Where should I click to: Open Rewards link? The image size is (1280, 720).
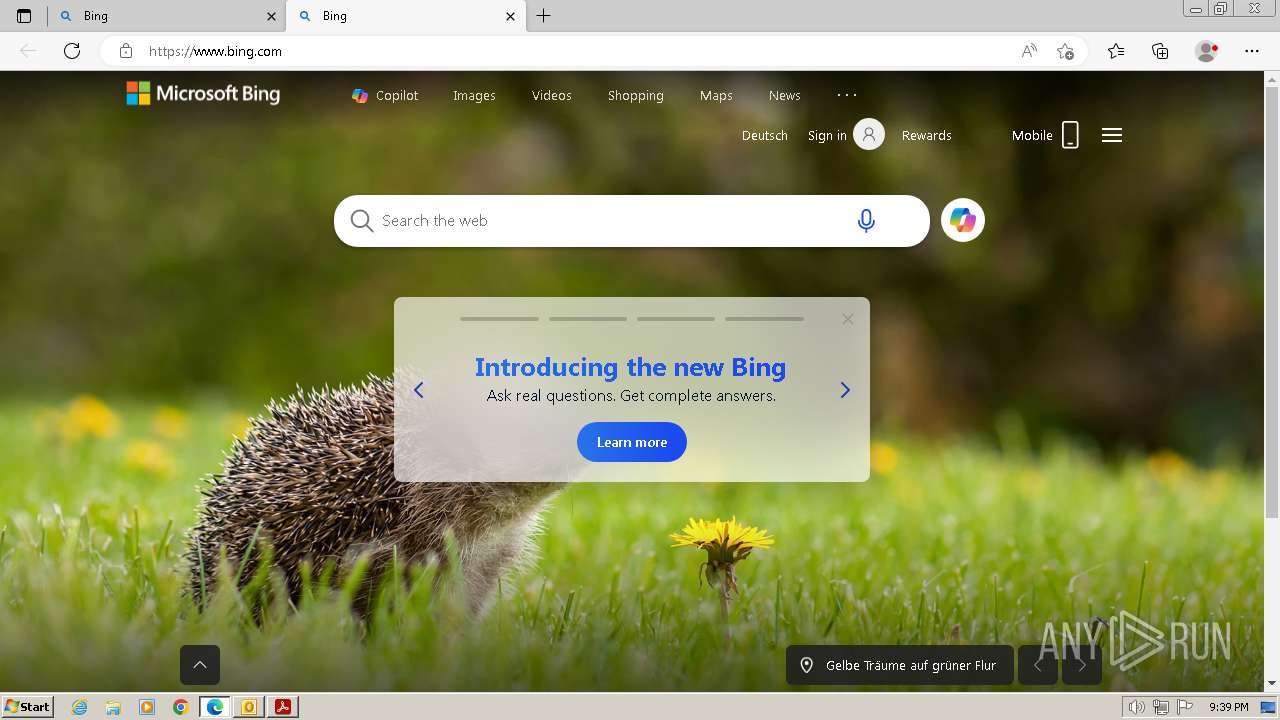(927, 135)
